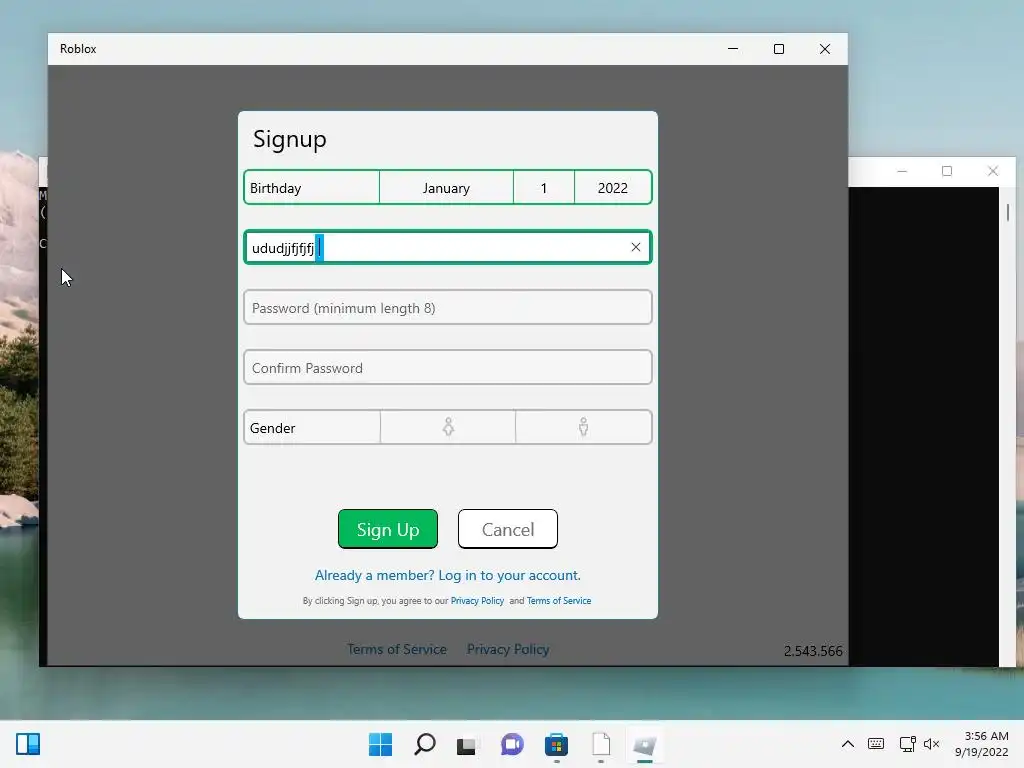The height and width of the screenshot is (768, 1024).
Task: Open the blank document icon on taskbar
Action: pyautogui.click(x=601, y=744)
